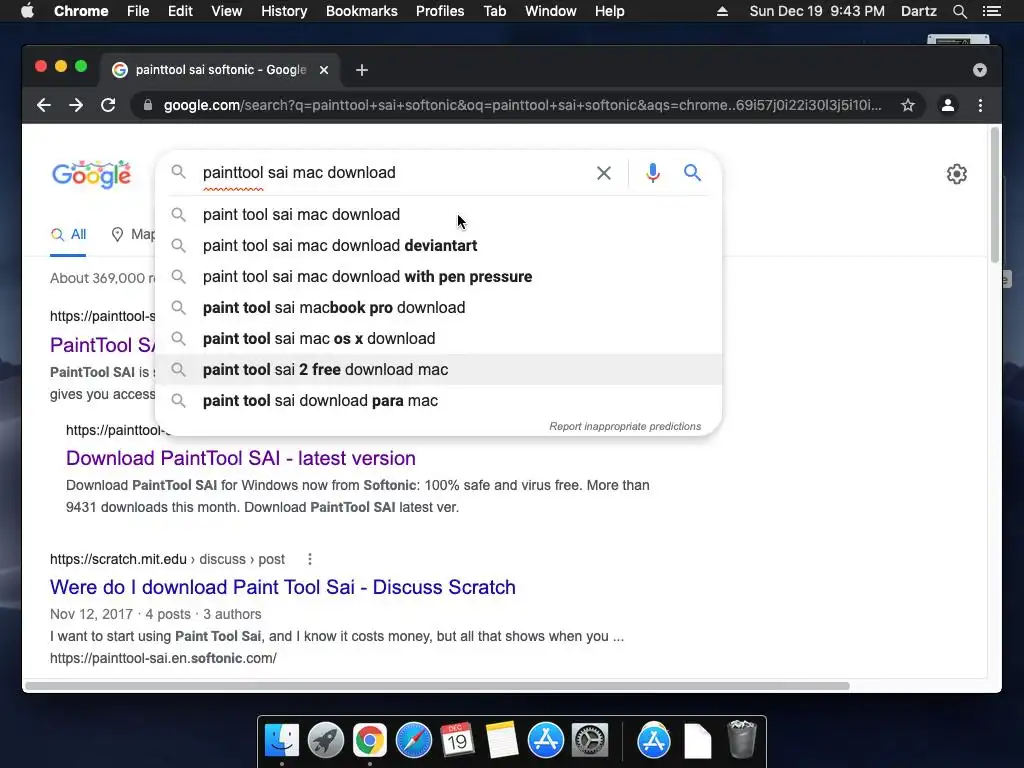Viewport: 1024px width, 768px height.
Task: Open Notes app in the Dock
Action: (x=502, y=741)
